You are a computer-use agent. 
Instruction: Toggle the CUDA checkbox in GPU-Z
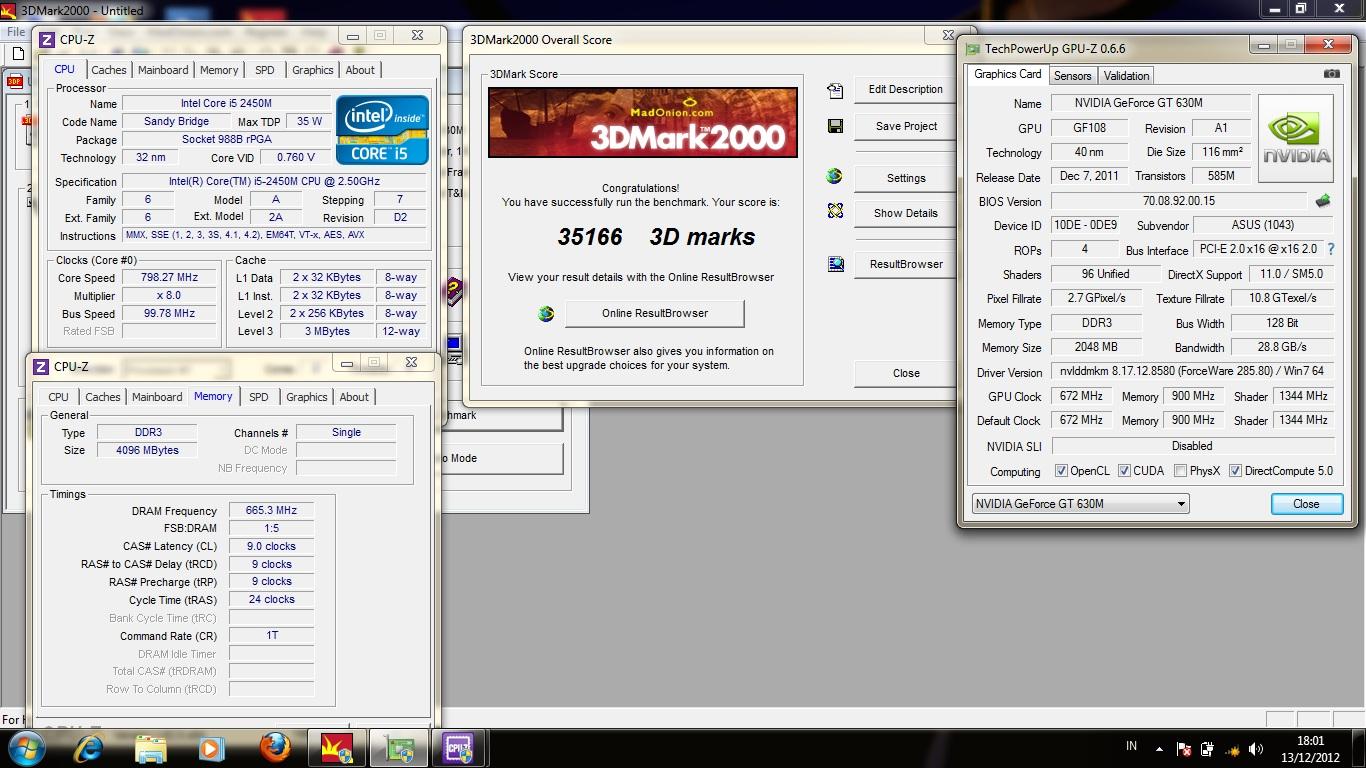pyautogui.click(x=1124, y=471)
